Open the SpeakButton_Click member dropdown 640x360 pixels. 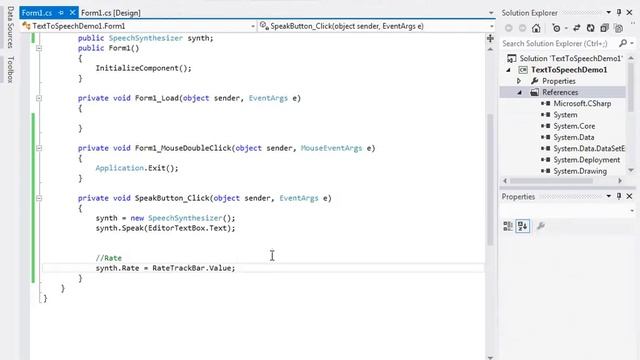[x=491, y=26]
